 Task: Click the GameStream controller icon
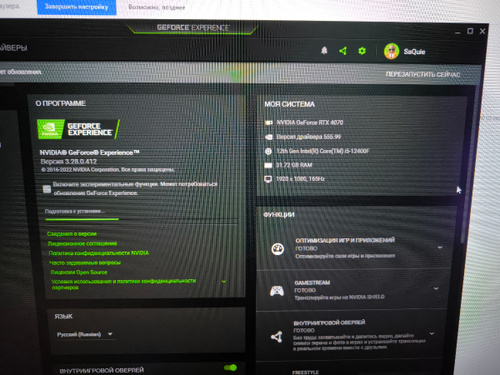[x=277, y=291]
